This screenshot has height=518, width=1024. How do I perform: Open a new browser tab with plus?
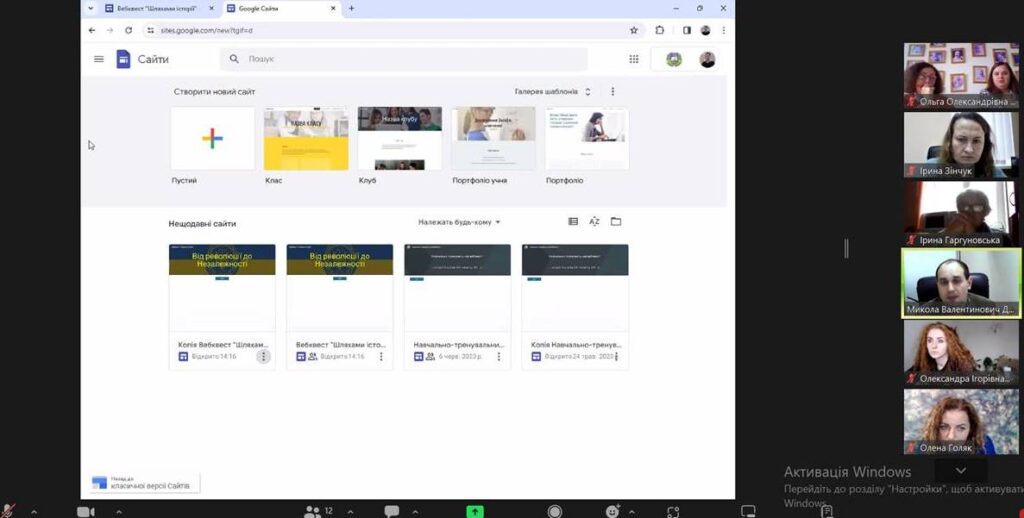coord(351,8)
